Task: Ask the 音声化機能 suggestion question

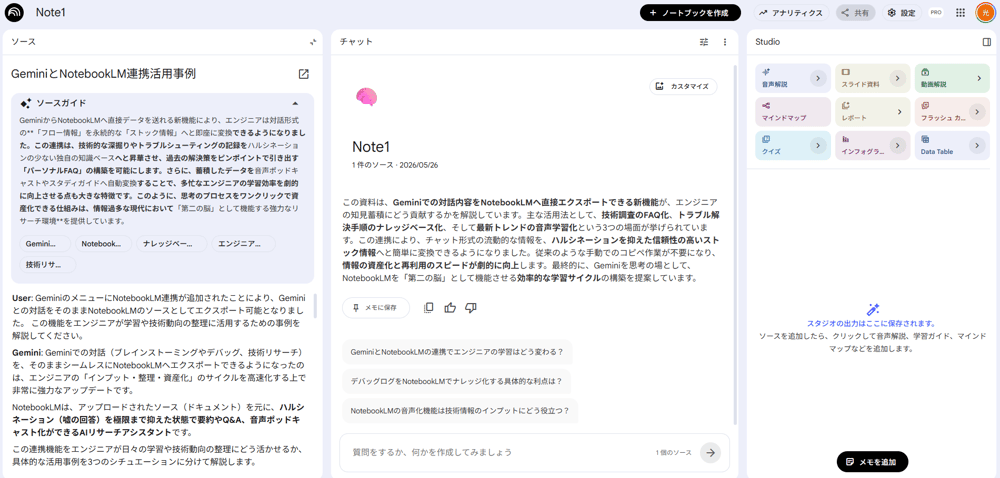Action: pos(460,411)
